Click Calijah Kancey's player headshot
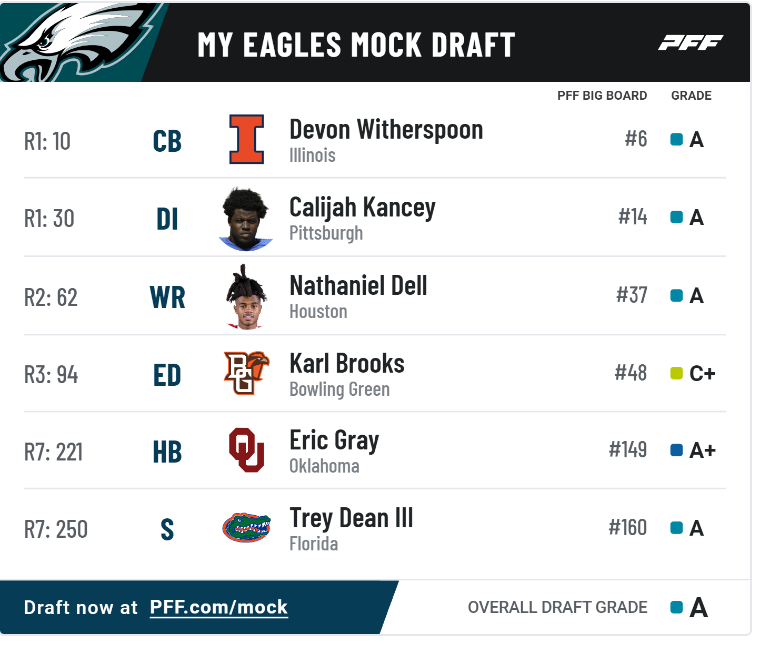Viewport: 779px width, 648px height. point(246,217)
